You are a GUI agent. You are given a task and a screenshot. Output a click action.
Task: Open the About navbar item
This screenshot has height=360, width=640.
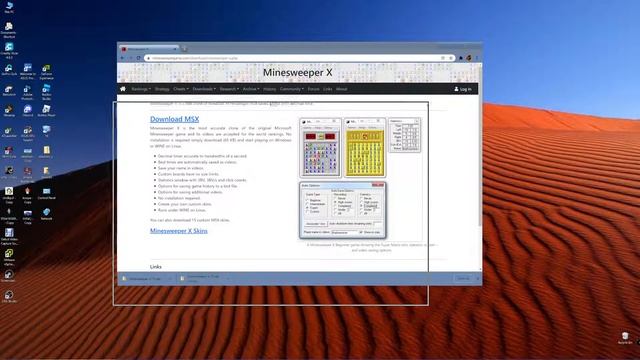(342, 89)
